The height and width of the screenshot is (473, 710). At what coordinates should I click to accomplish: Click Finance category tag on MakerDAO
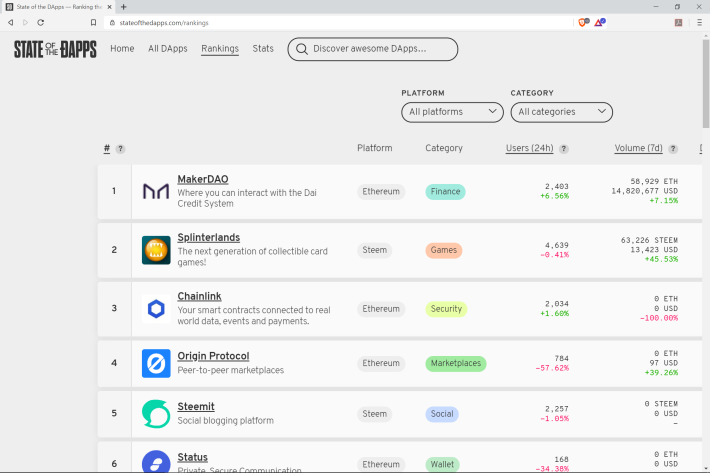pyautogui.click(x=445, y=191)
